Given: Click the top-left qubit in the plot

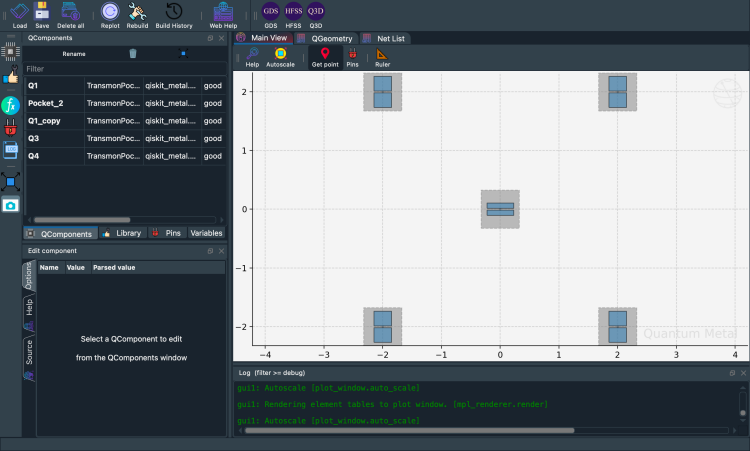Looking at the screenshot, I should pos(383,92).
